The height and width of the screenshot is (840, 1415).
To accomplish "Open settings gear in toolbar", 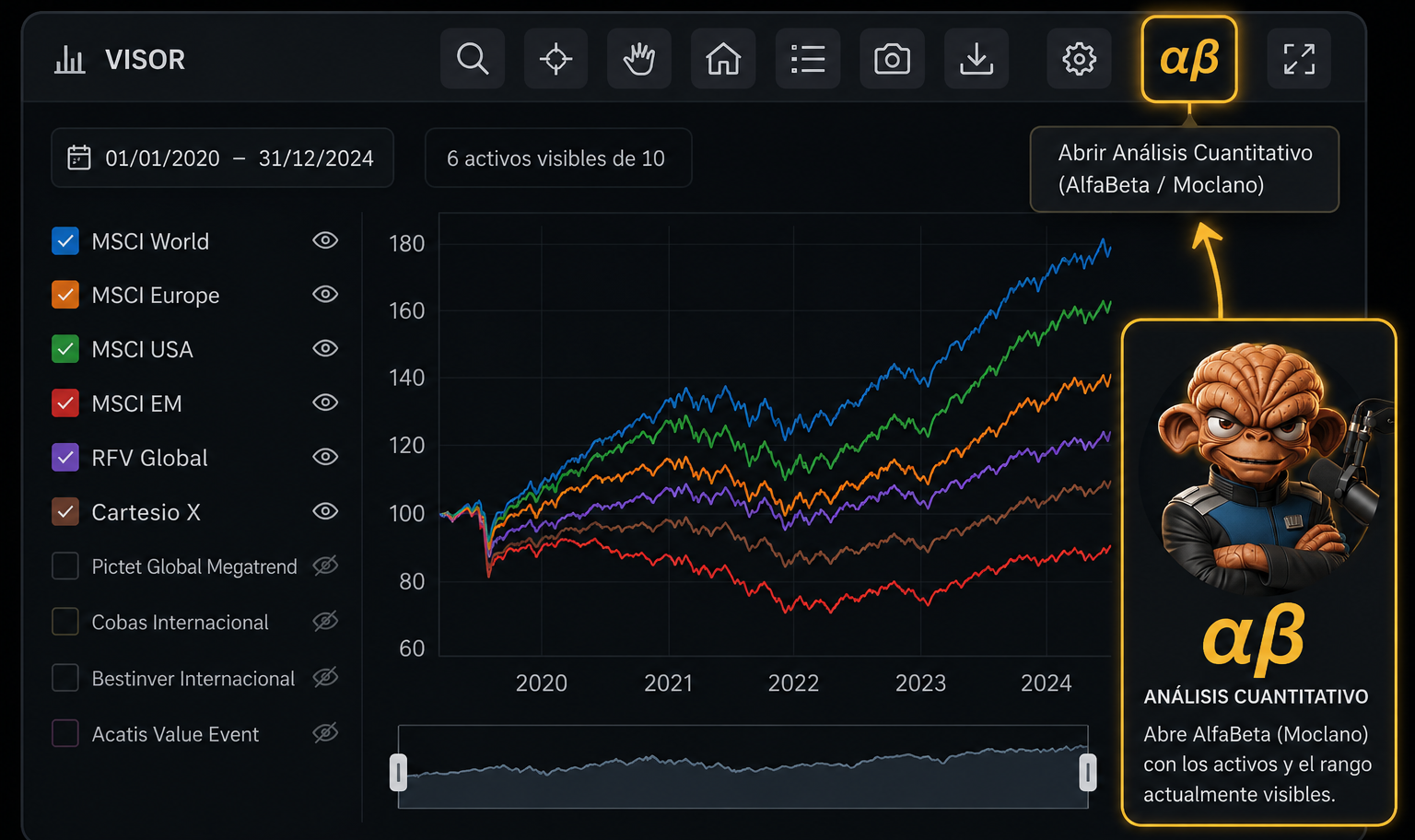I will tap(1080, 59).
